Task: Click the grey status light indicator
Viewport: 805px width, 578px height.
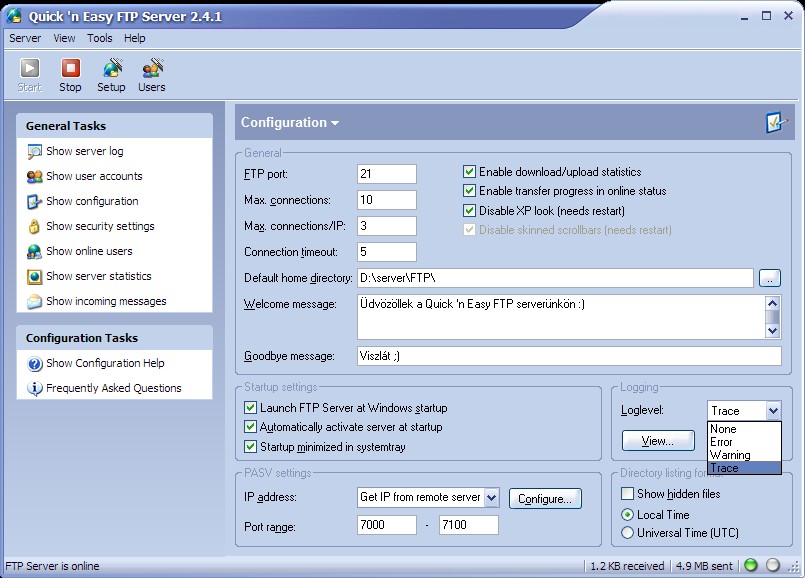Action: pos(773,565)
